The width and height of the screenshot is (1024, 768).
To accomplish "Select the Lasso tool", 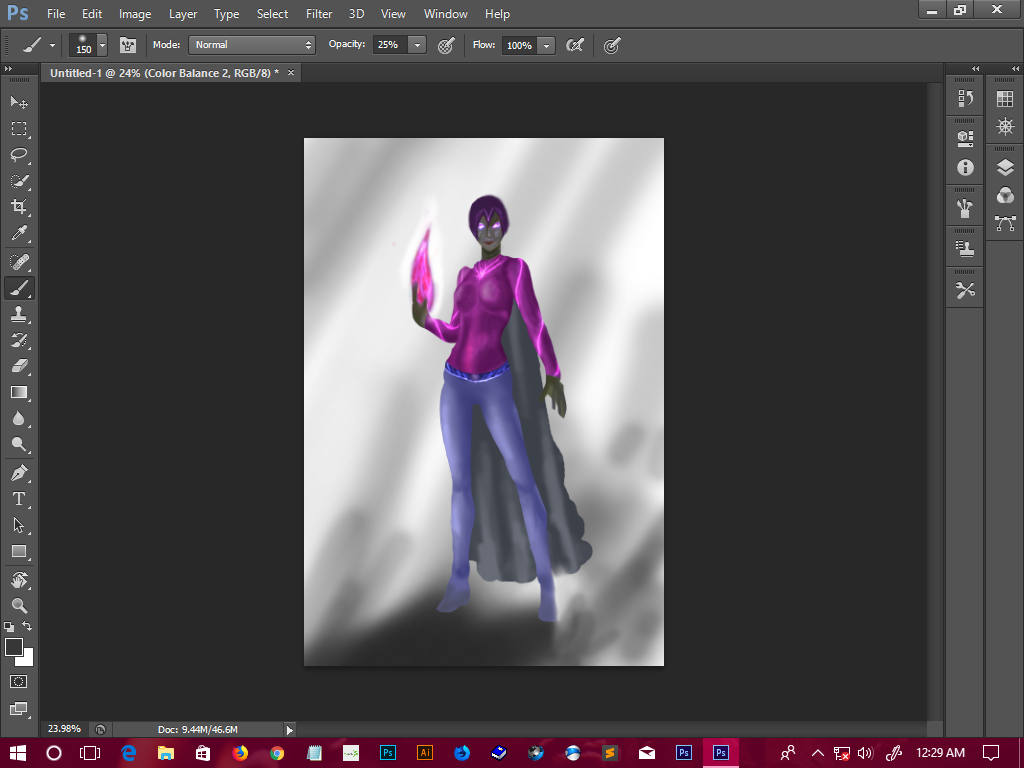I will pyautogui.click(x=19, y=155).
